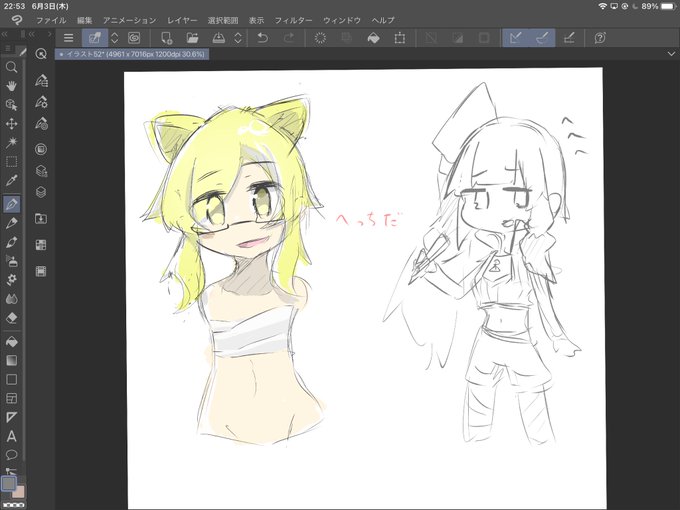Select the Blend tool
The width and height of the screenshot is (680, 510).
pos(12,299)
